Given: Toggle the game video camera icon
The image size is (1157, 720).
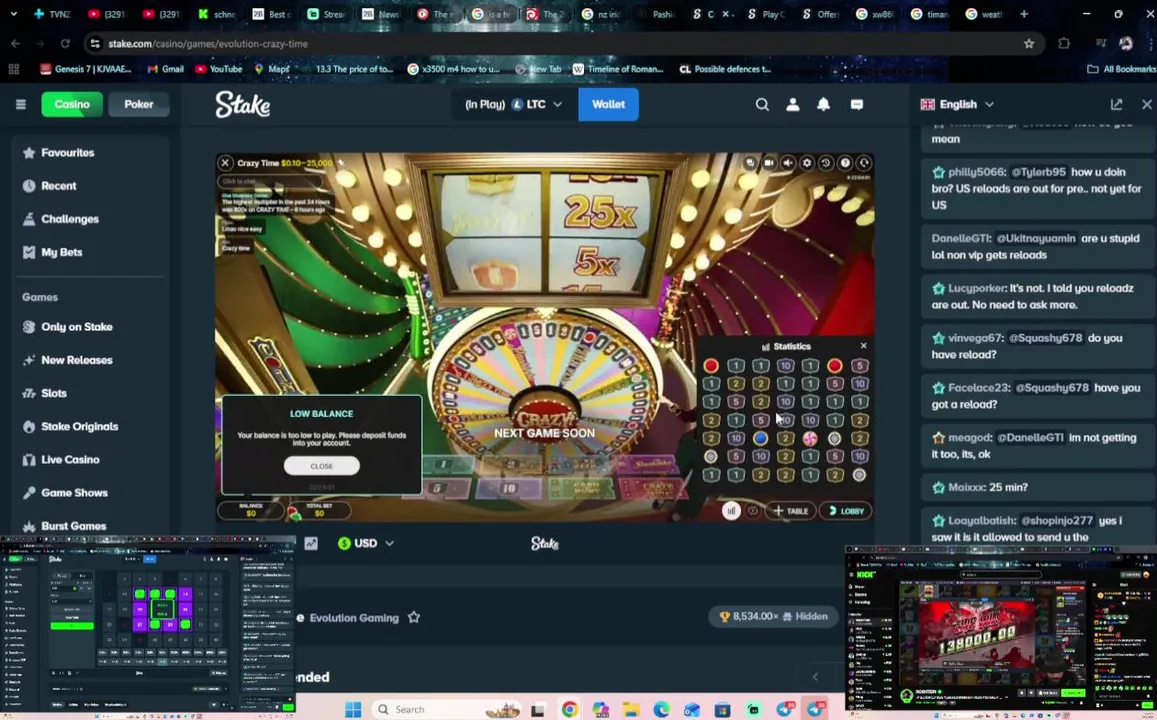Looking at the screenshot, I should [x=769, y=163].
